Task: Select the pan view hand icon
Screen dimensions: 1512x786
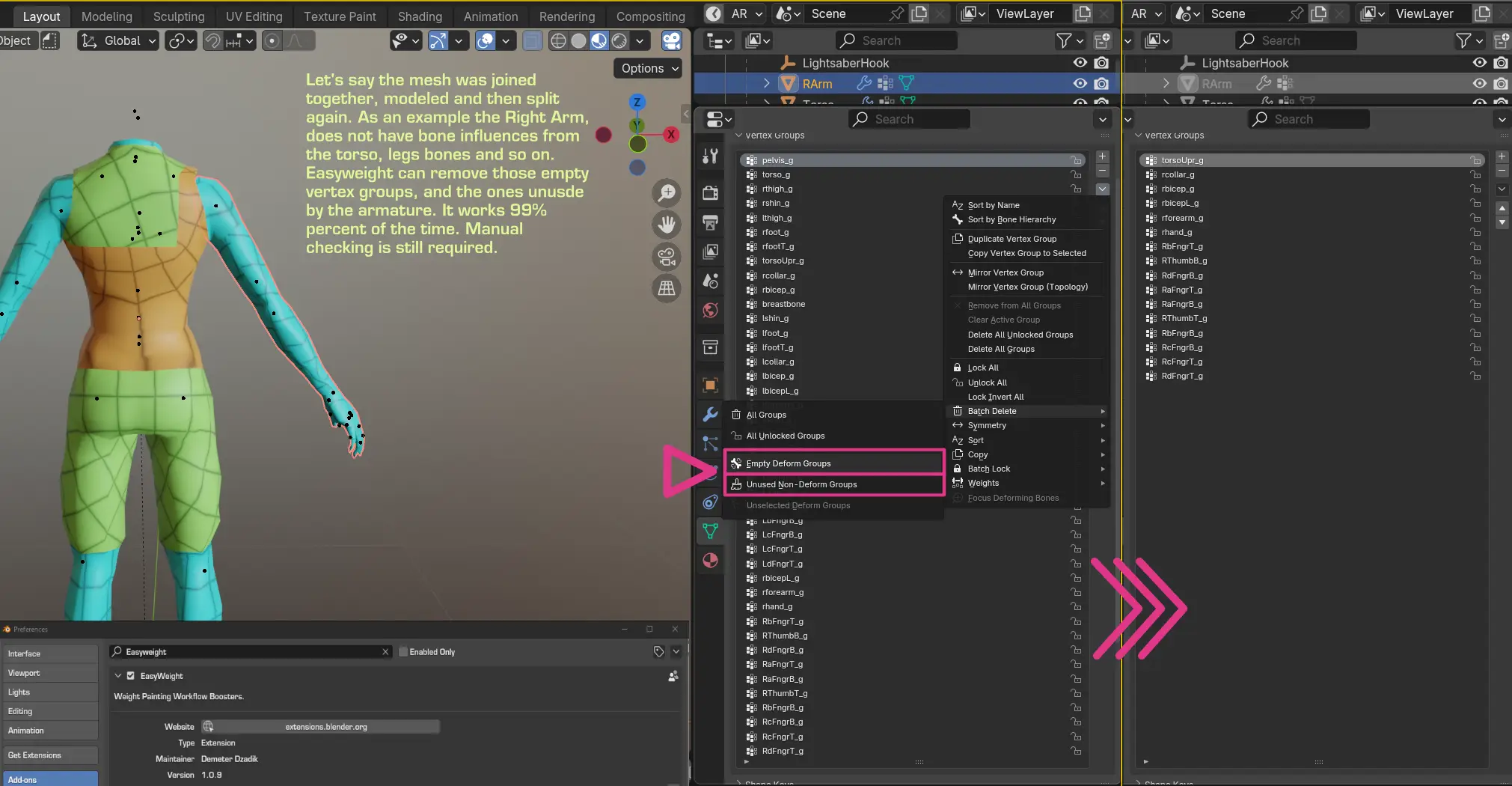Action: click(x=666, y=225)
